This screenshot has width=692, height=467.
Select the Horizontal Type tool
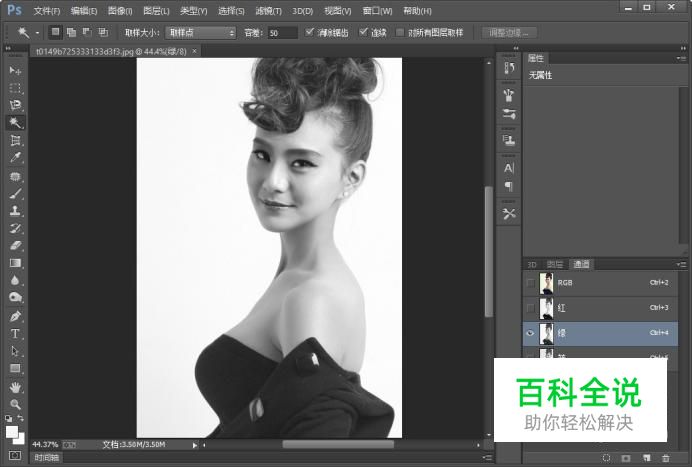[15, 334]
